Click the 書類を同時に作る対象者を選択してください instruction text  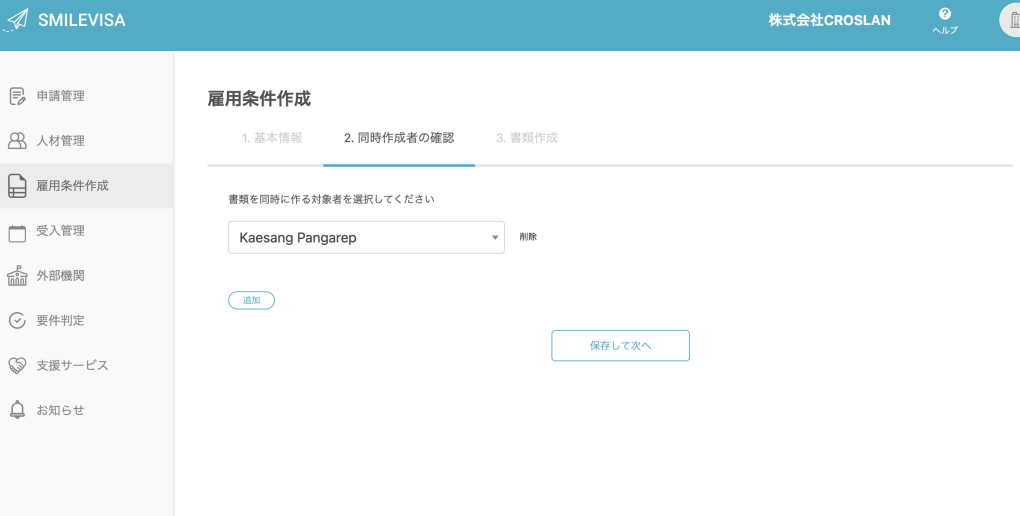[331, 199]
